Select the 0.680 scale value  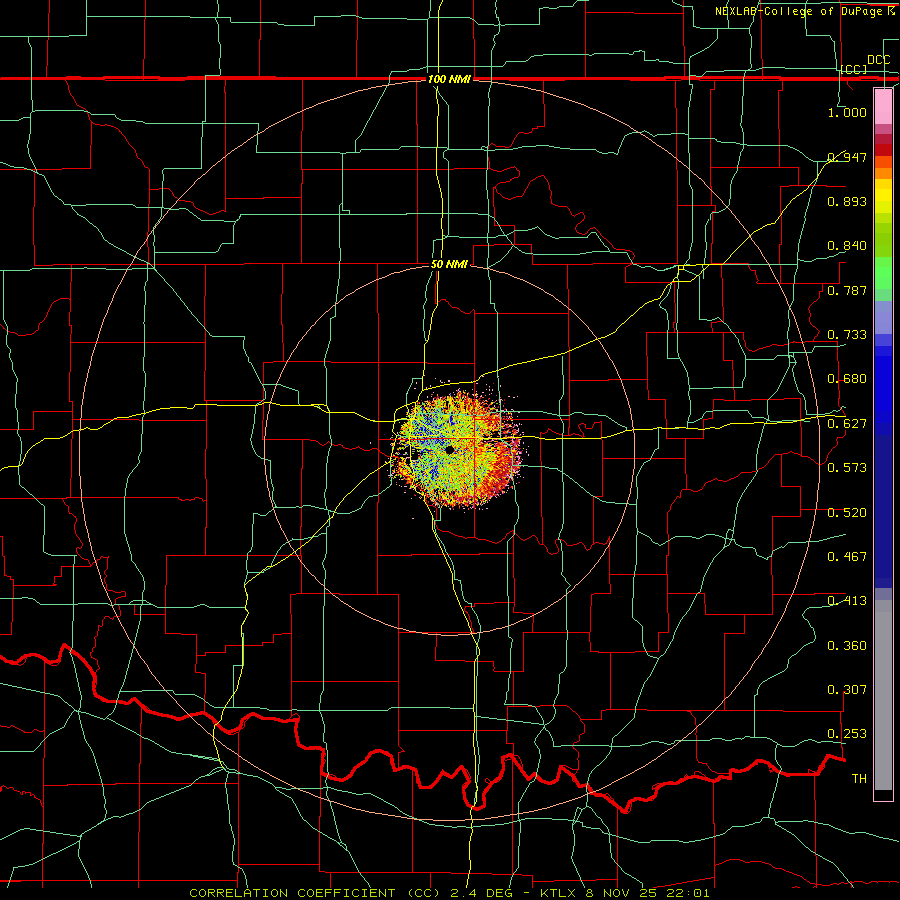(x=847, y=379)
